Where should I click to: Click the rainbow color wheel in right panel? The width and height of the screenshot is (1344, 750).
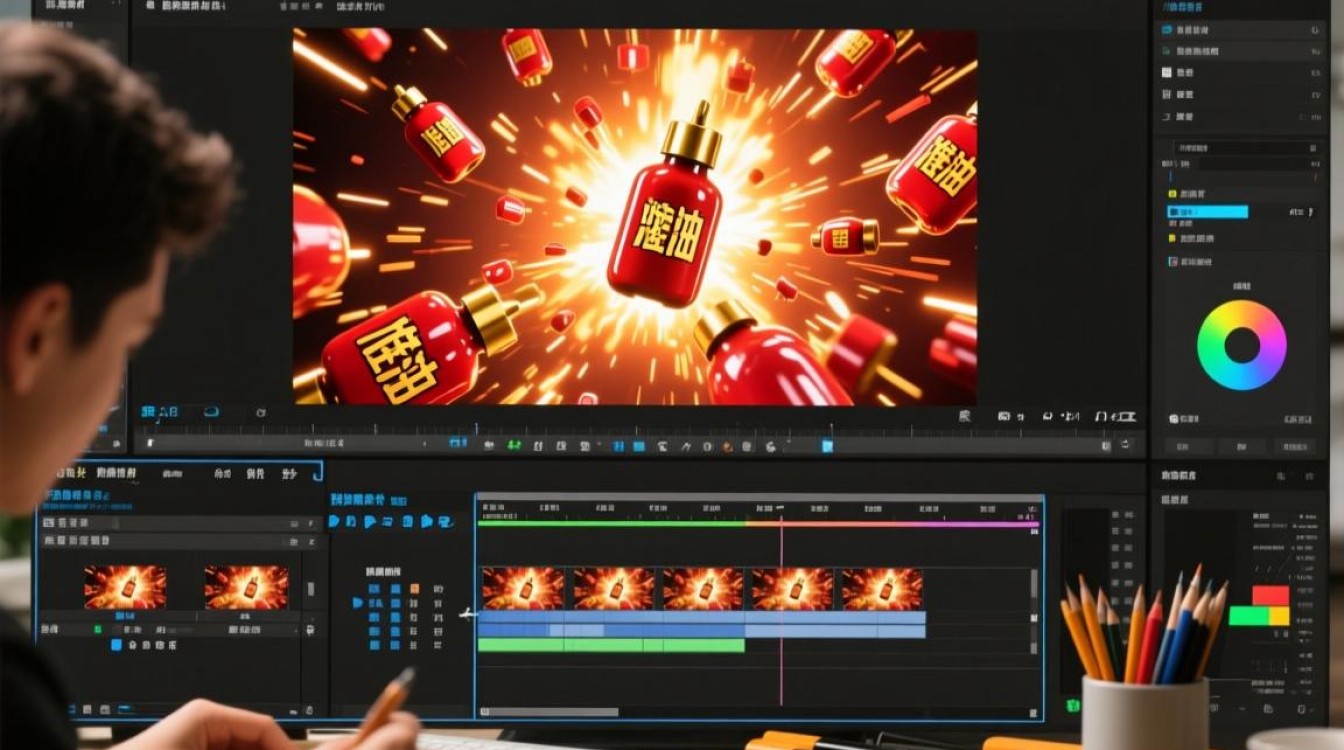click(x=1241, y=345)
